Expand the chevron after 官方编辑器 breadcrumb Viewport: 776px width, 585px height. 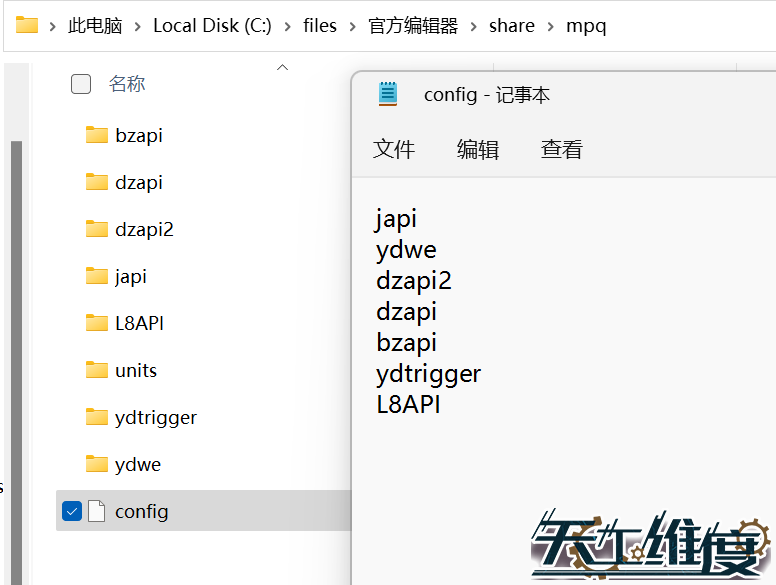(x=474, y=26)
